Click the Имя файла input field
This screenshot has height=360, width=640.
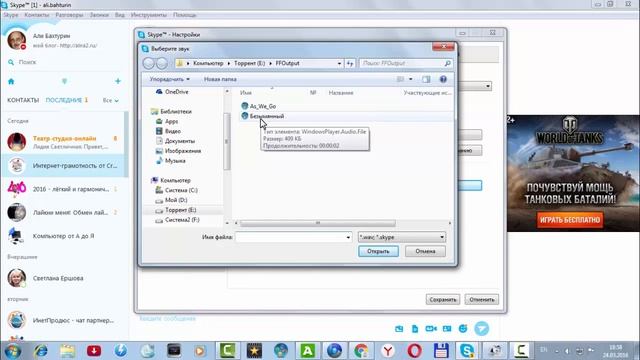tap(293, 237)
